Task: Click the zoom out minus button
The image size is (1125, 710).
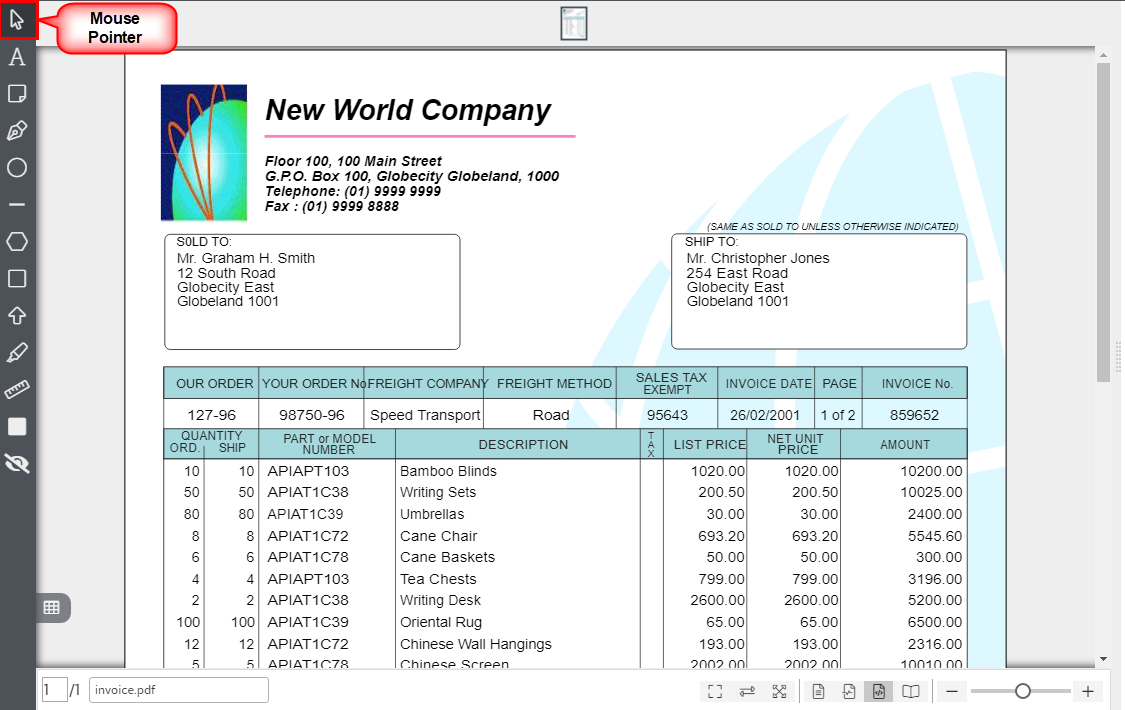Action: [x=953, y=691]
